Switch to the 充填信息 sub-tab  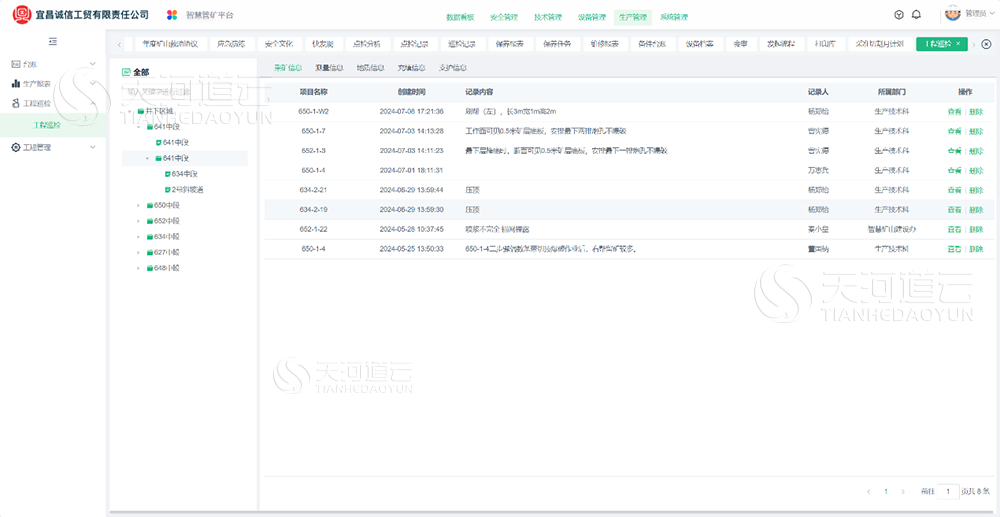tap(411, 67)
